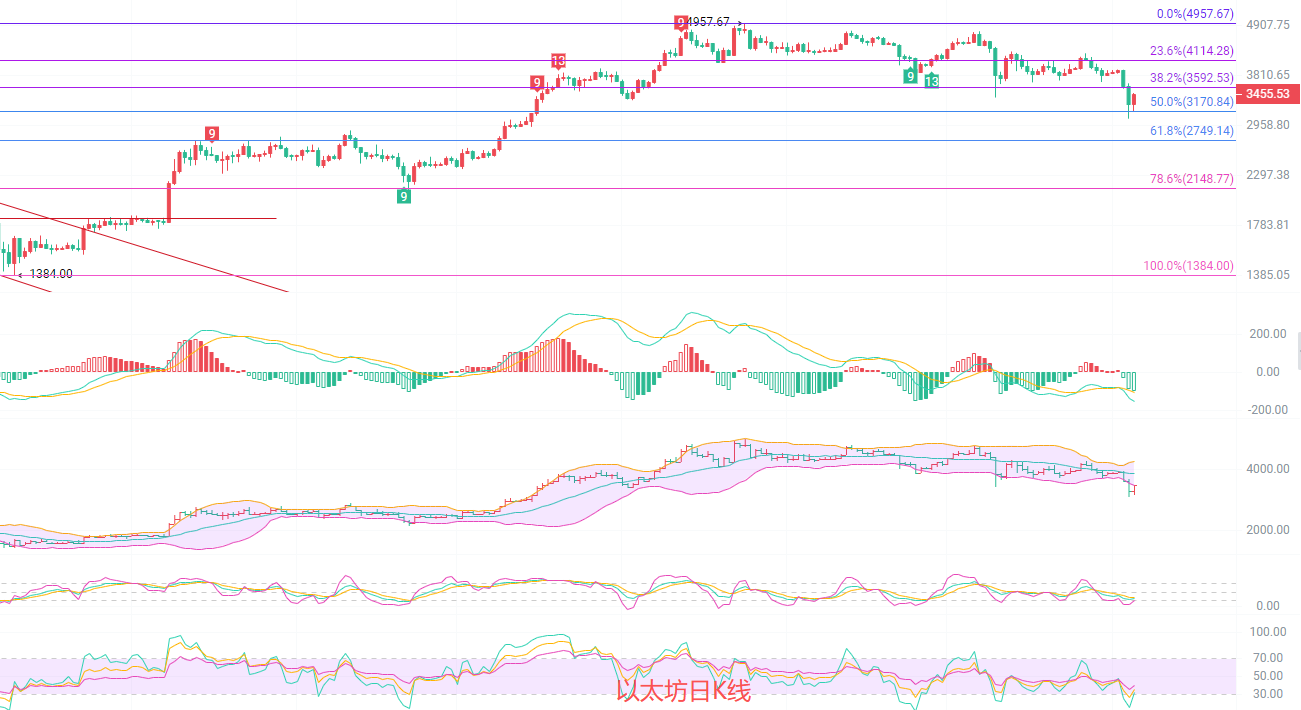Click the 以太坊日K线 chart title text
The height and width of the screenshot is (710, 1301).
click(683, 691)
